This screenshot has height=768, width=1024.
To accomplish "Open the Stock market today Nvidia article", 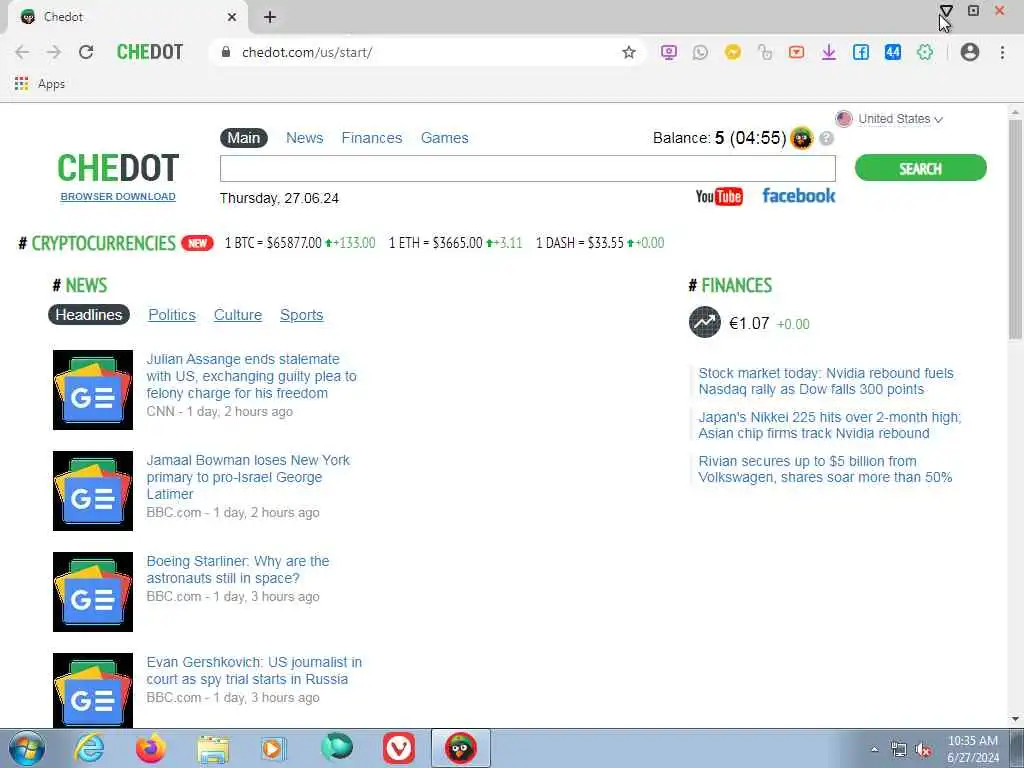I will point(826,381).
